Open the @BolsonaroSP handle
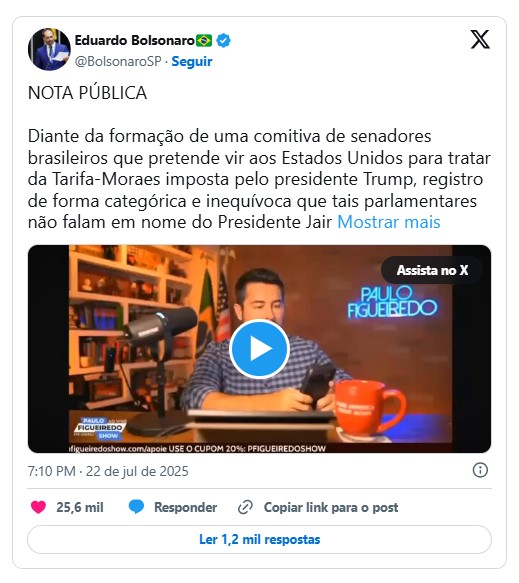 tap(118, 61)
